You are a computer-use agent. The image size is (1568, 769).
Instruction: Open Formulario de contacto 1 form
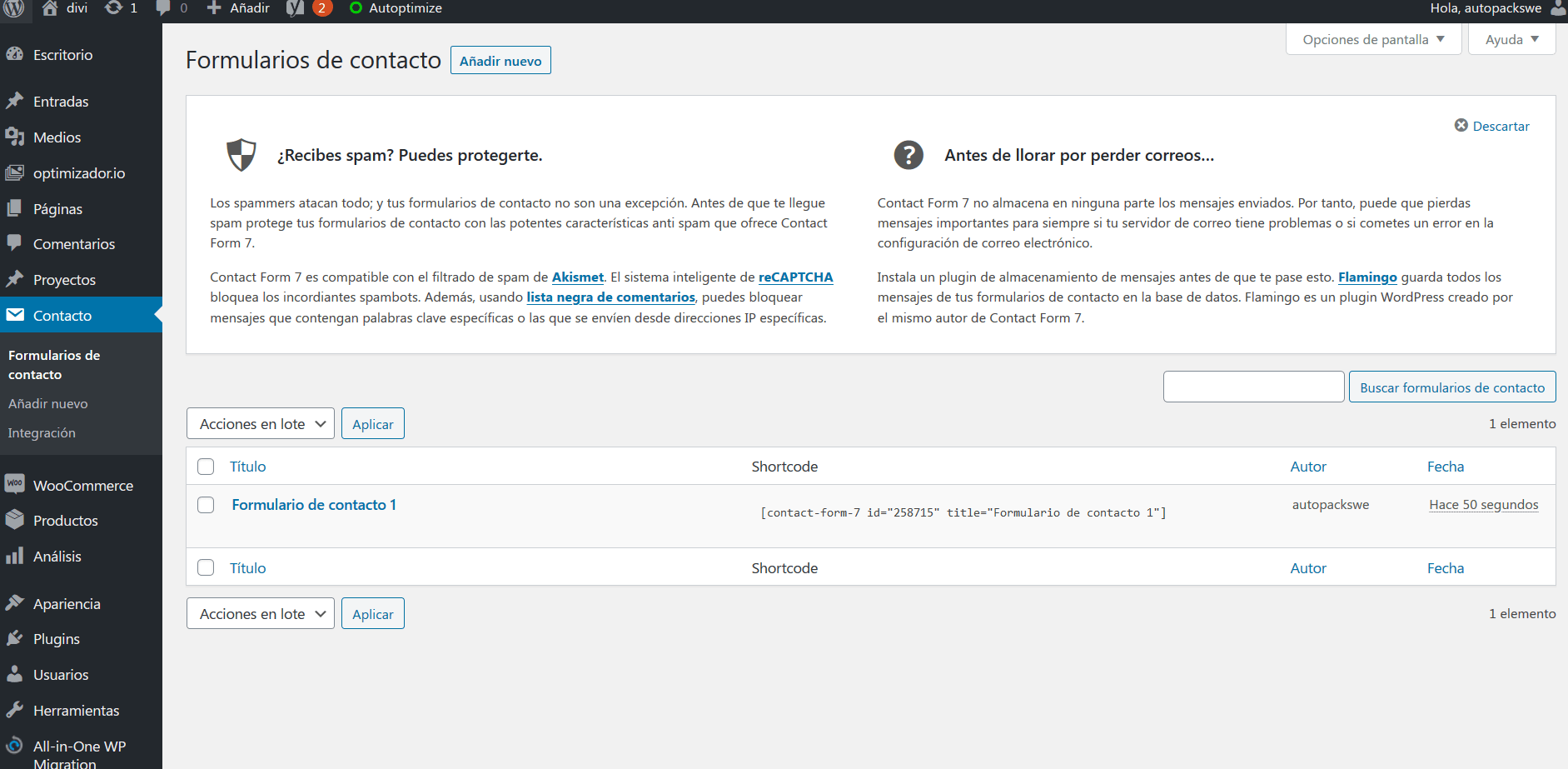point(314,504)
